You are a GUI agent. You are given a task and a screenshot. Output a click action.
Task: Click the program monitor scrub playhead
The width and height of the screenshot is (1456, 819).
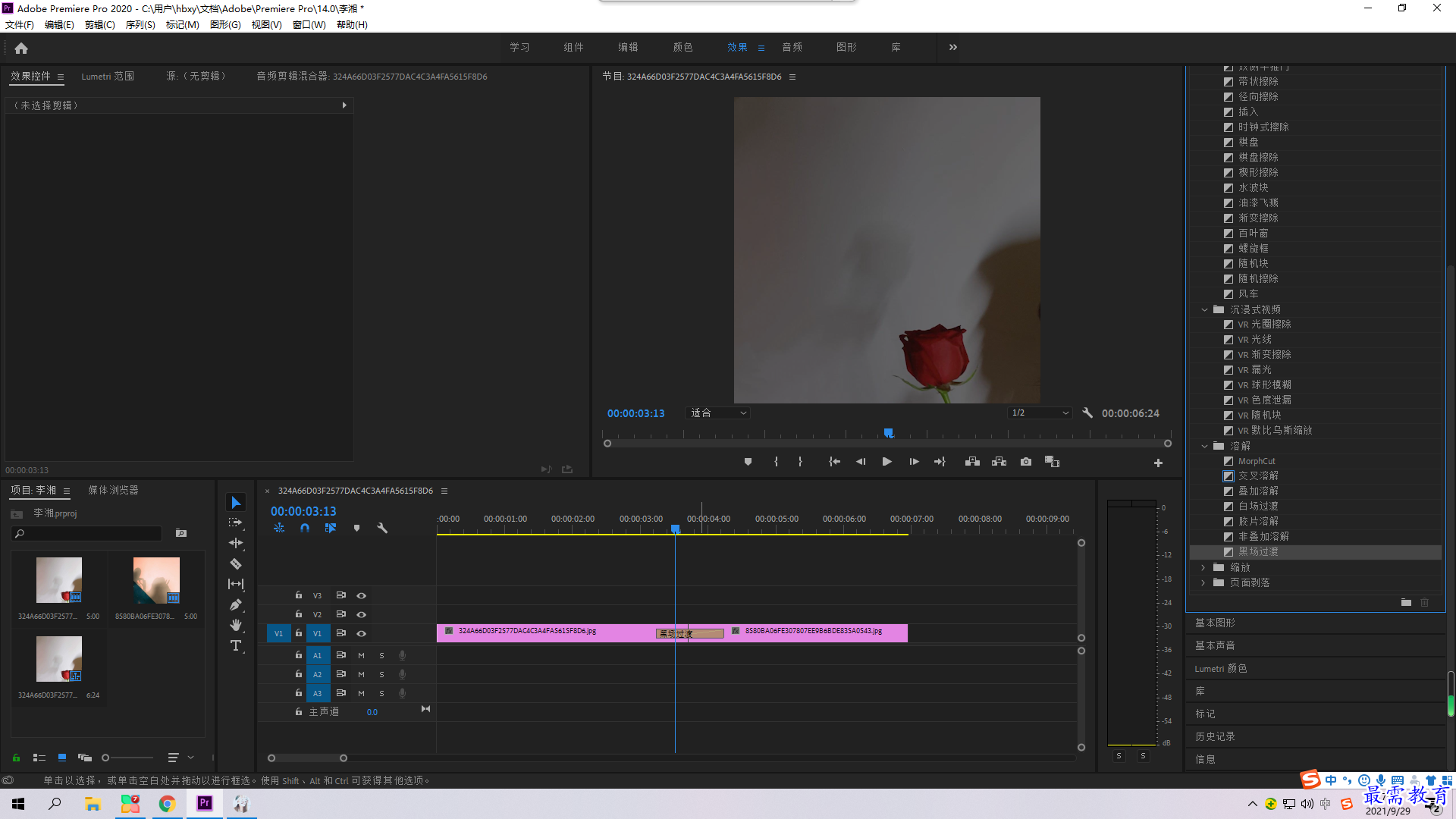pyautogui.click(x=888, y=433)
